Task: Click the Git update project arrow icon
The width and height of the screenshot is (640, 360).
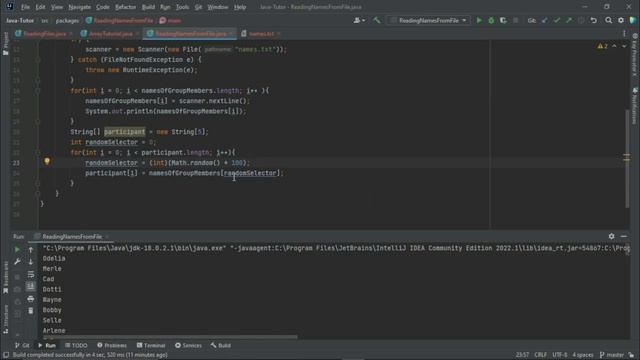Action: pos(544,20)
